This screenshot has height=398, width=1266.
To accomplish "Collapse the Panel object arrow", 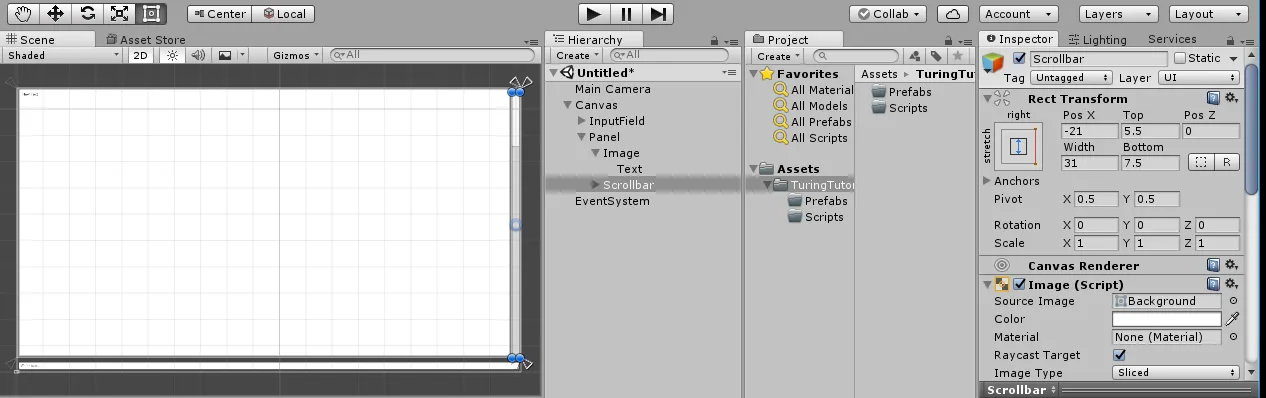I will [582, 137].
